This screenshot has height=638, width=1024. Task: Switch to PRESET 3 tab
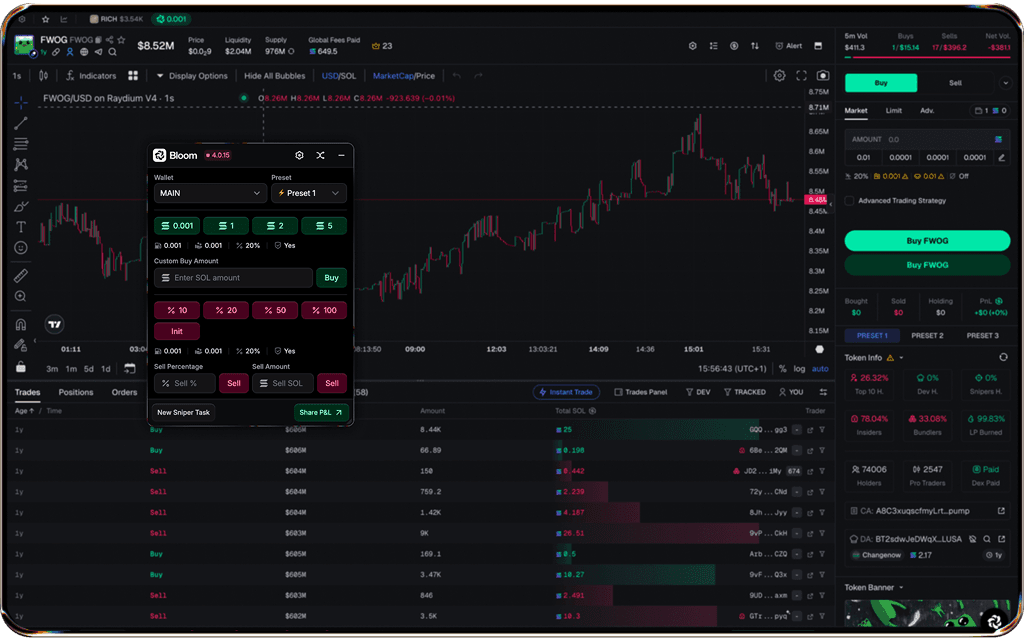click(x=982, y=336)
